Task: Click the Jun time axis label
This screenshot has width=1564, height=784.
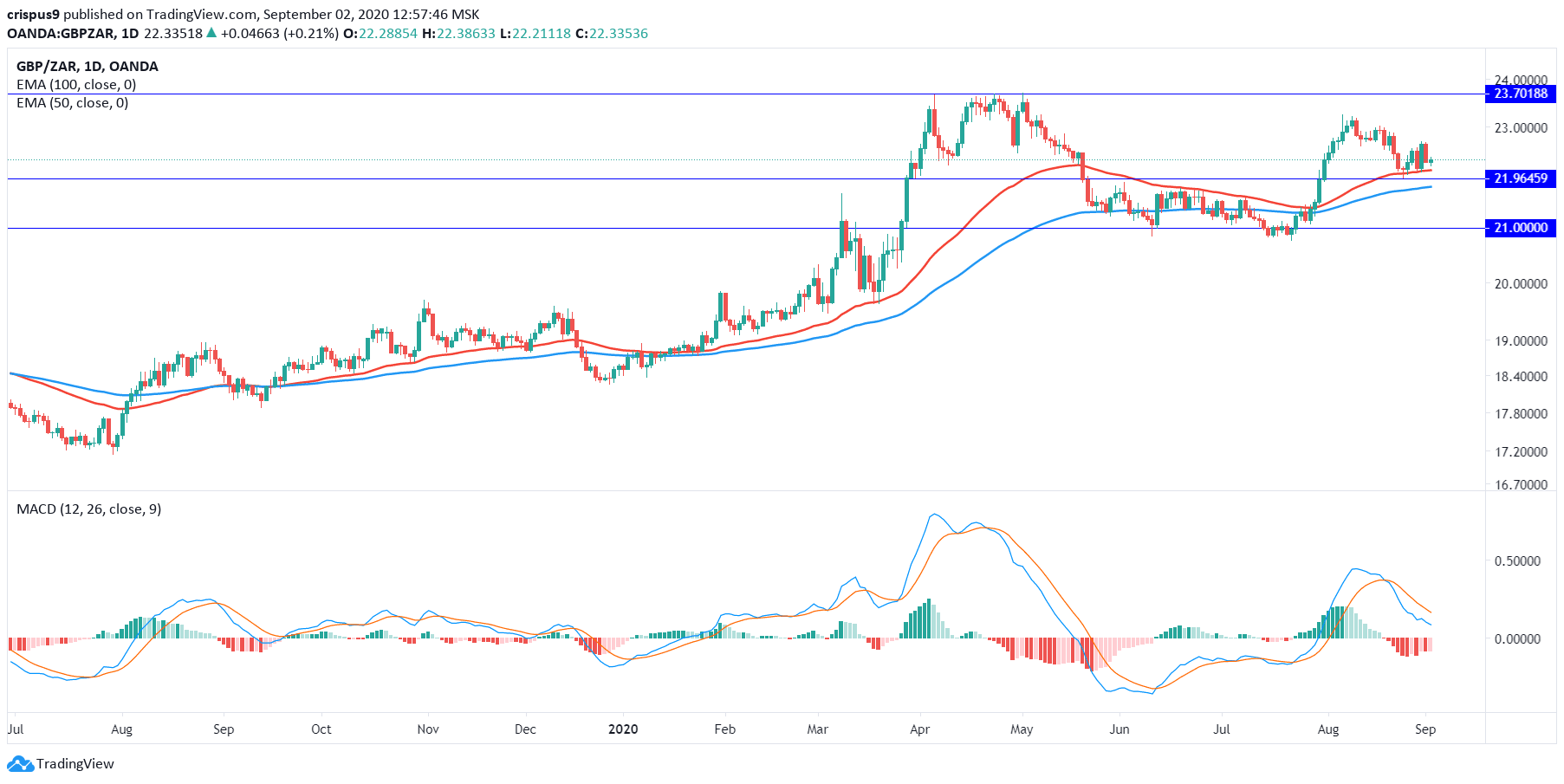Action: 1119,729
